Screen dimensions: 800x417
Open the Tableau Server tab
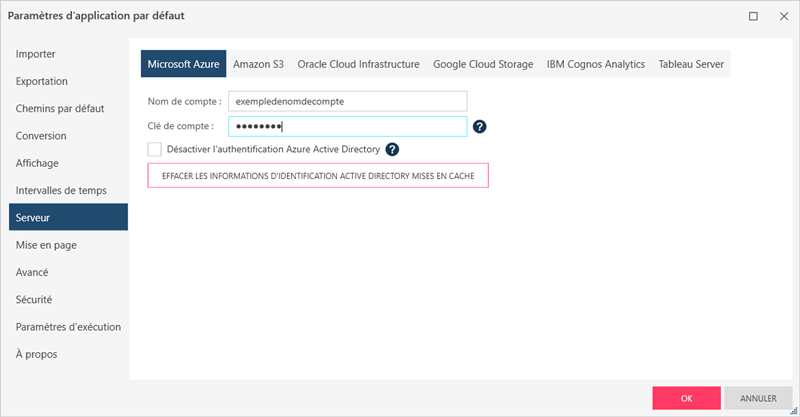[x=691, y=64]
